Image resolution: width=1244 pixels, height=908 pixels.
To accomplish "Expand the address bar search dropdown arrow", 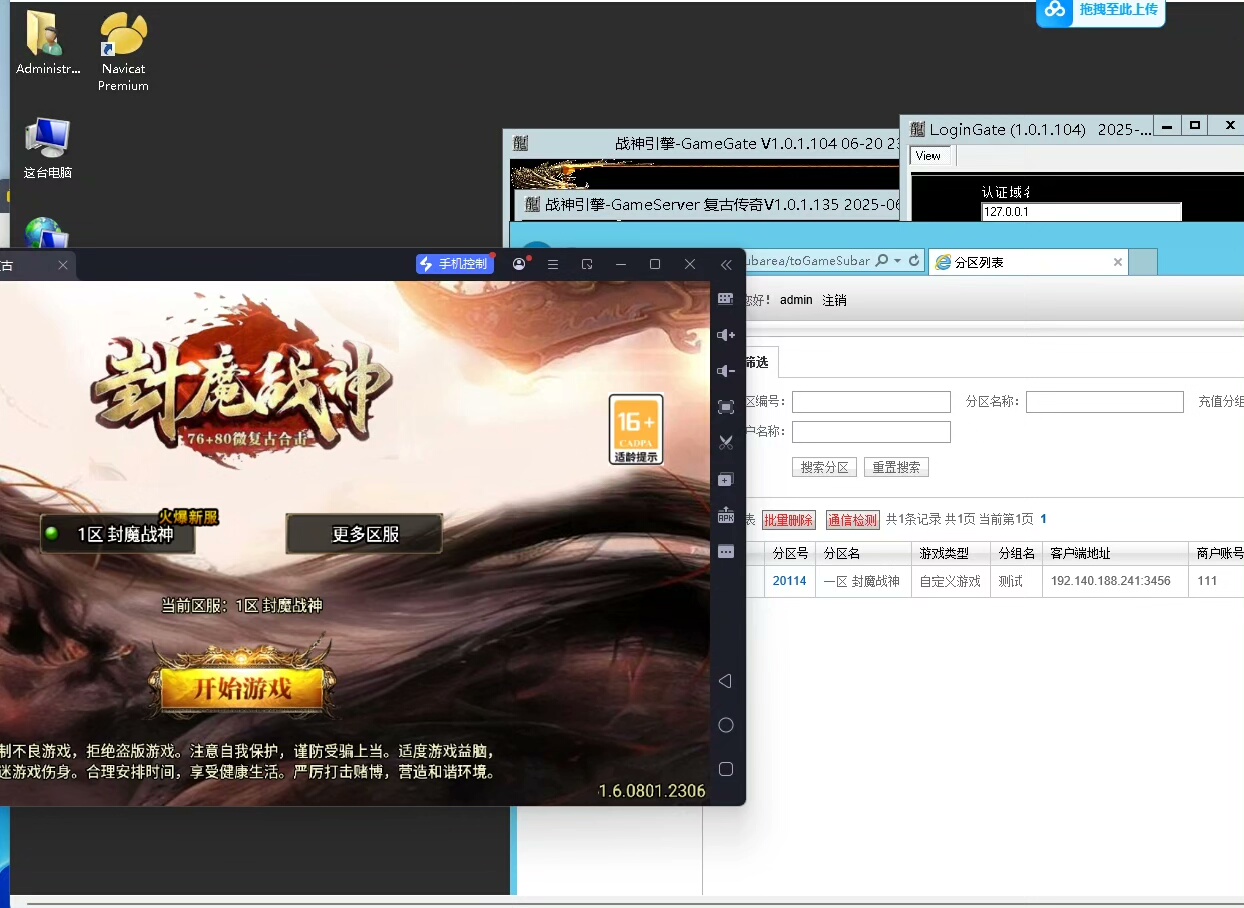I will (897, 261).
